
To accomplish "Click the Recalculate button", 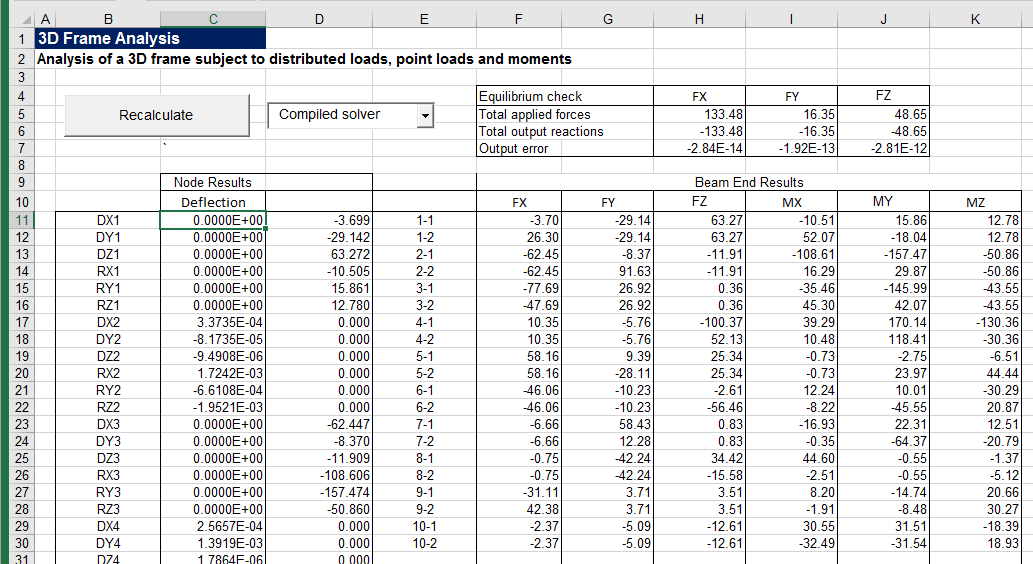I will pyautogui.click(x=156, y=115).
